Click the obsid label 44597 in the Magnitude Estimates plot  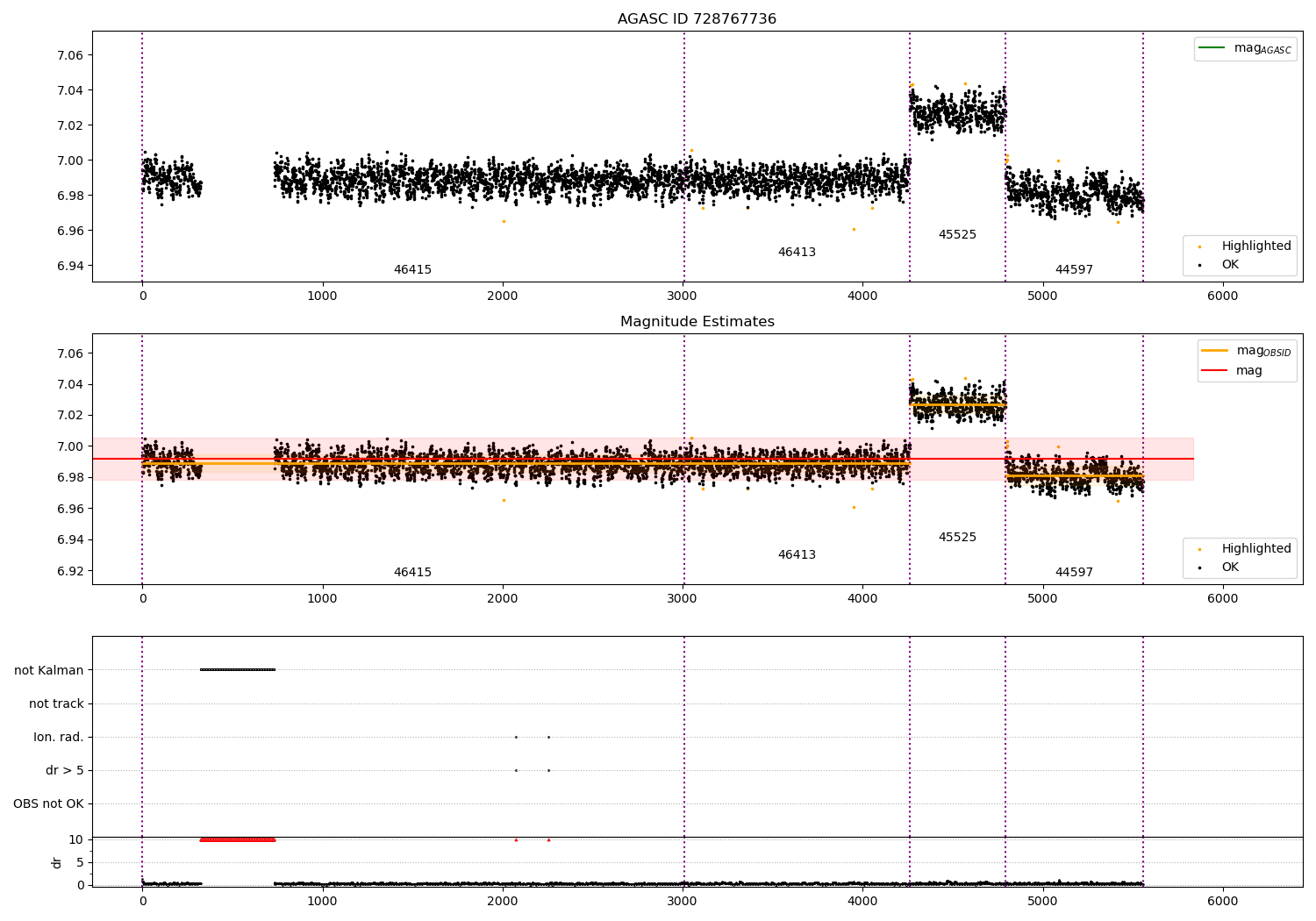tap(1074, 573)
